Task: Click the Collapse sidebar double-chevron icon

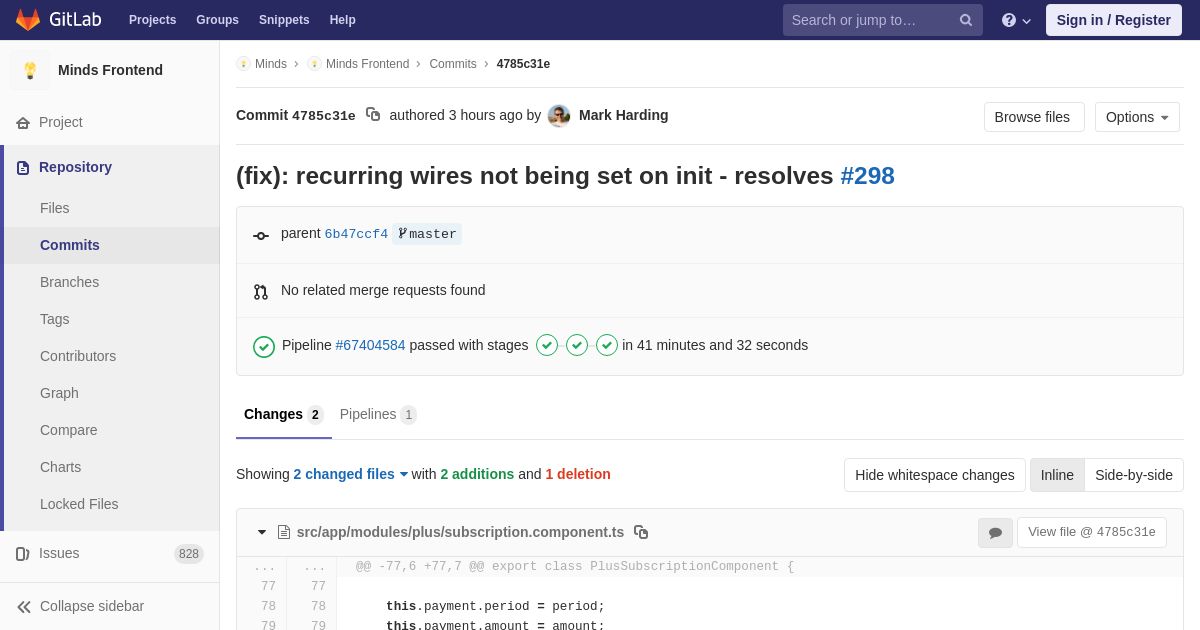Action: point(24,607)
